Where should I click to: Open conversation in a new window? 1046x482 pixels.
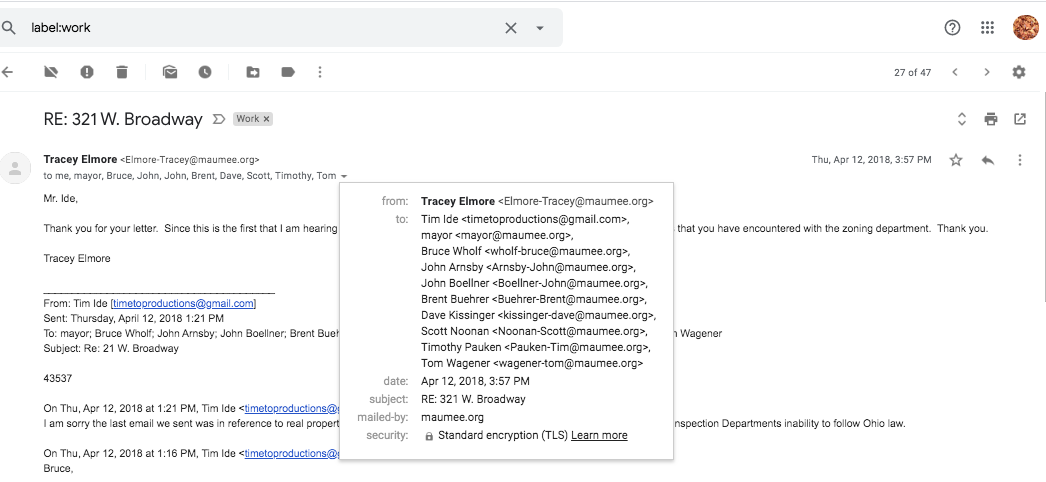click(x=1020, y=119)
